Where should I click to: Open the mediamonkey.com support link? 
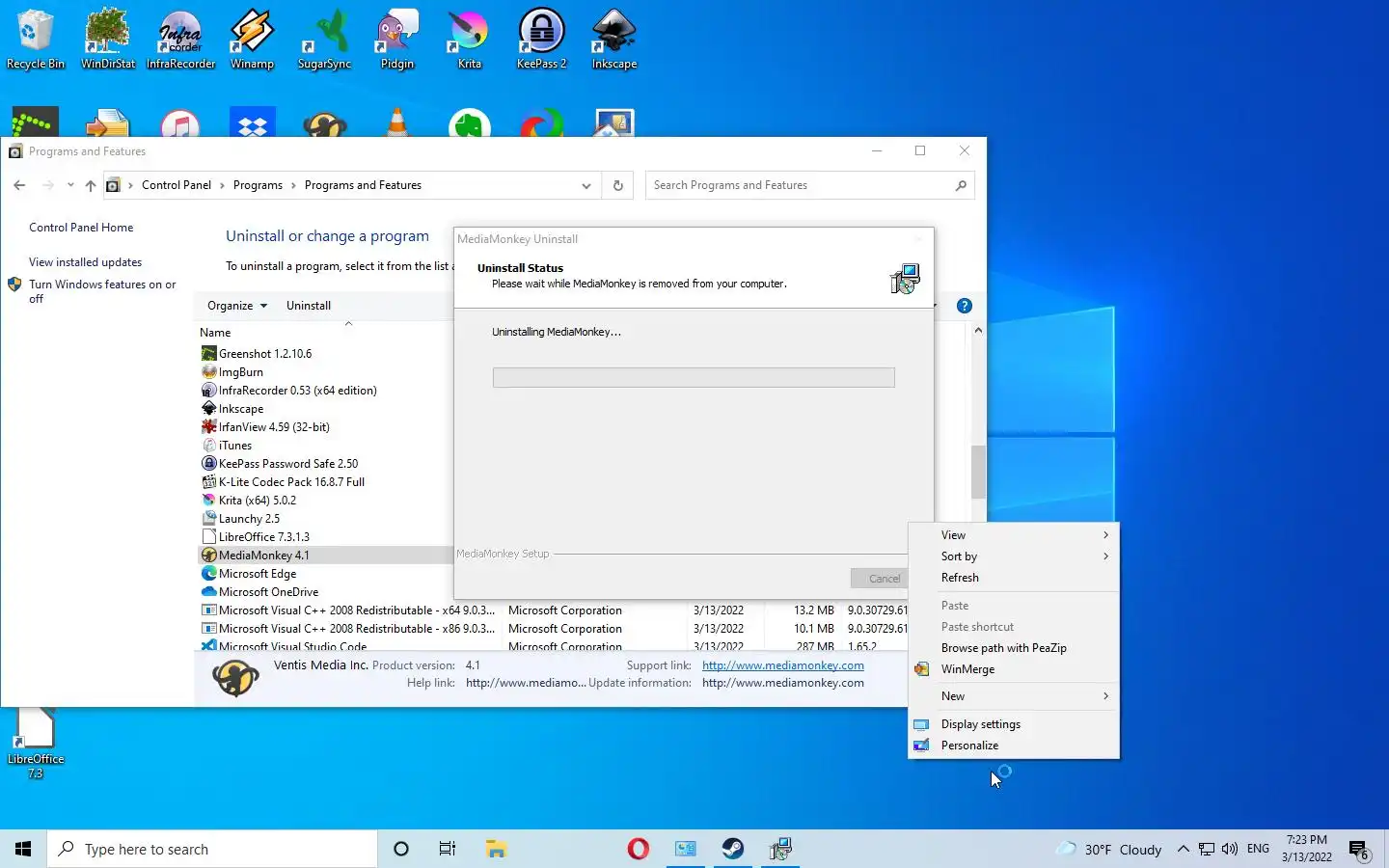(x=783, y=665)
